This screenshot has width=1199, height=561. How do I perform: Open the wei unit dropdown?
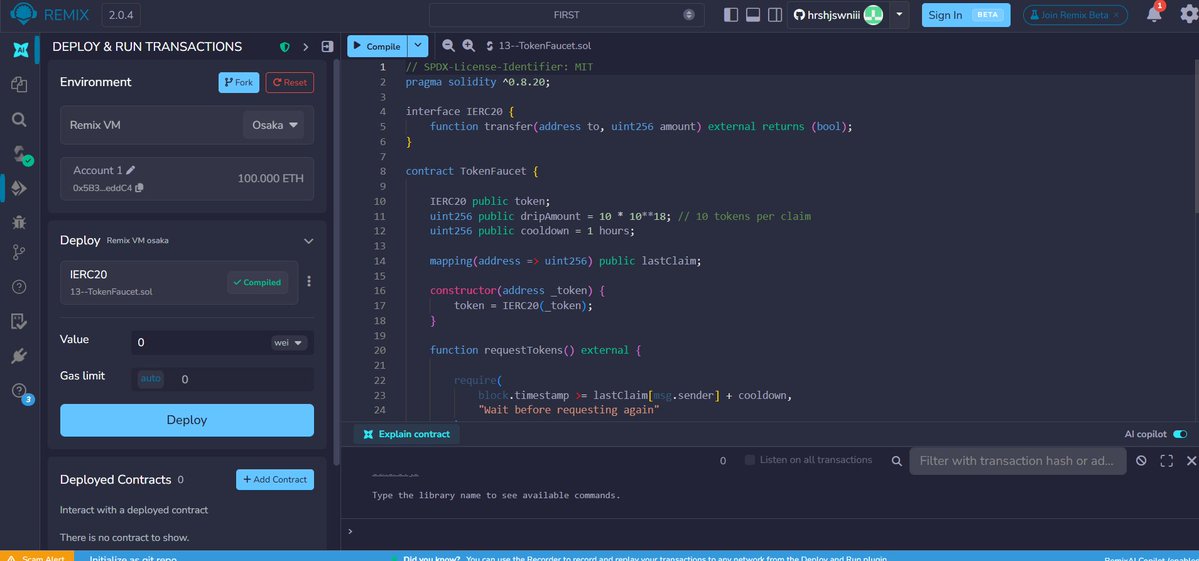[289, 342]
